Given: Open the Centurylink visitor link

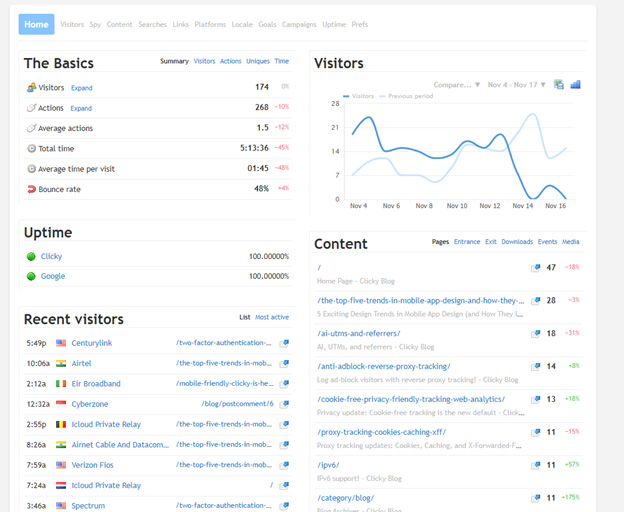Looking at the screenshot, I should coord(92,343).
